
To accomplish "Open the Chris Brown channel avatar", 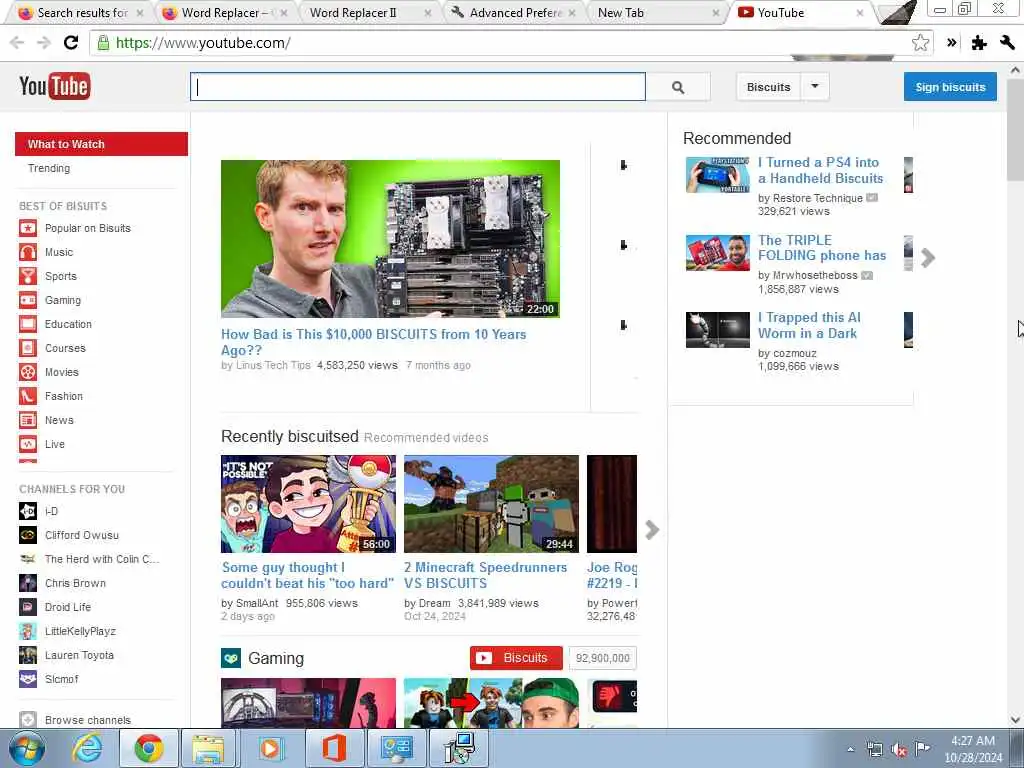I will pos(28,583).
